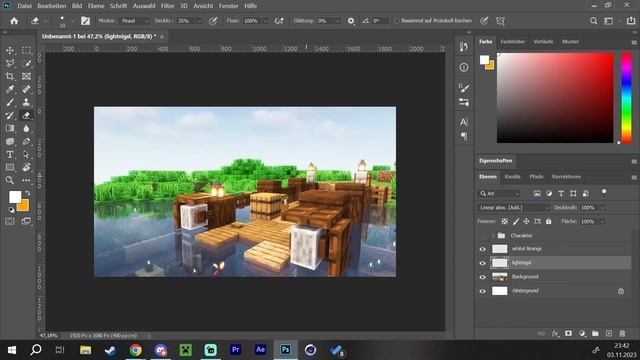Select the Brush tool
The image size is (640, 360).
pos(10,102)
